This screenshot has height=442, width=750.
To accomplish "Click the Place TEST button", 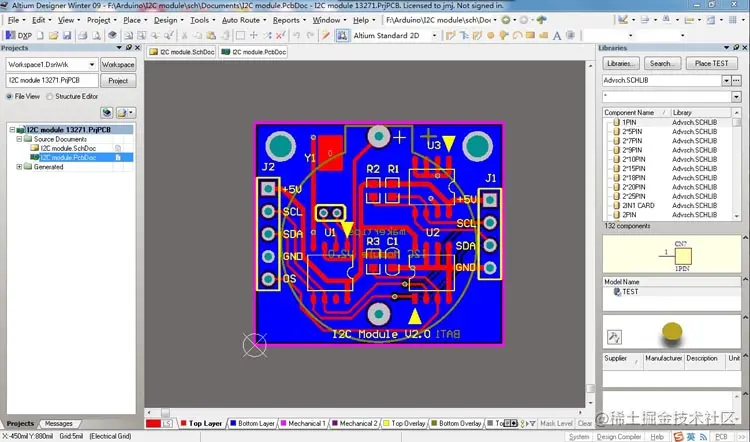I will tap(711, 63).
